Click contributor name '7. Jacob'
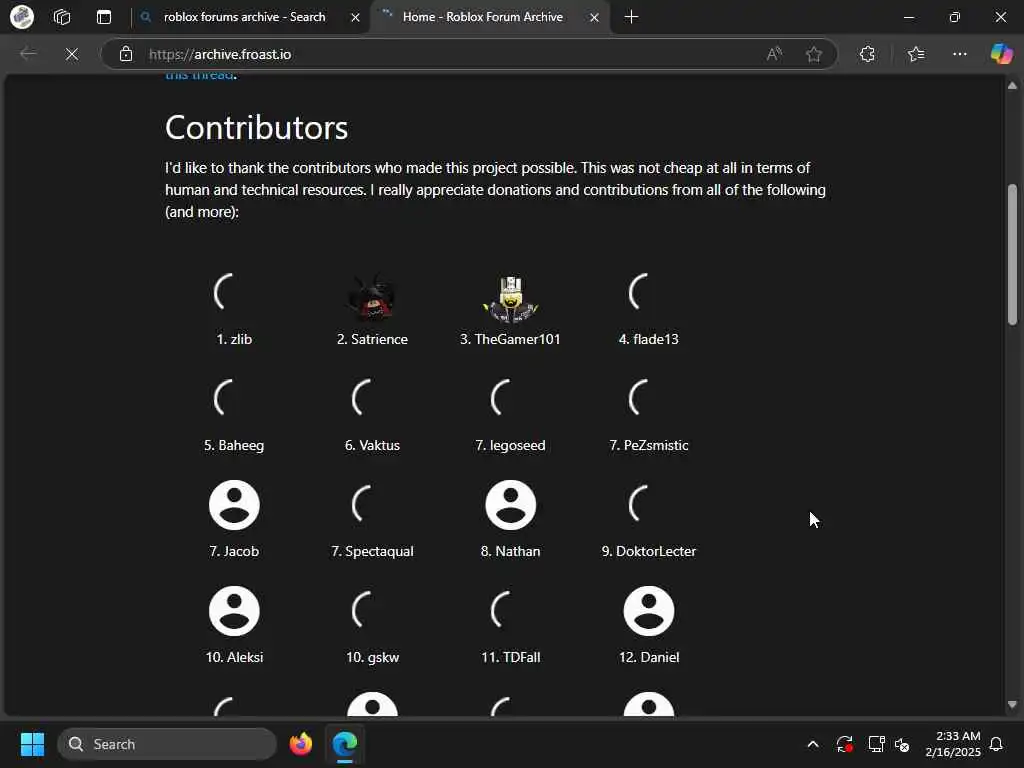The image size is (1024, 768). pos(234,551)
